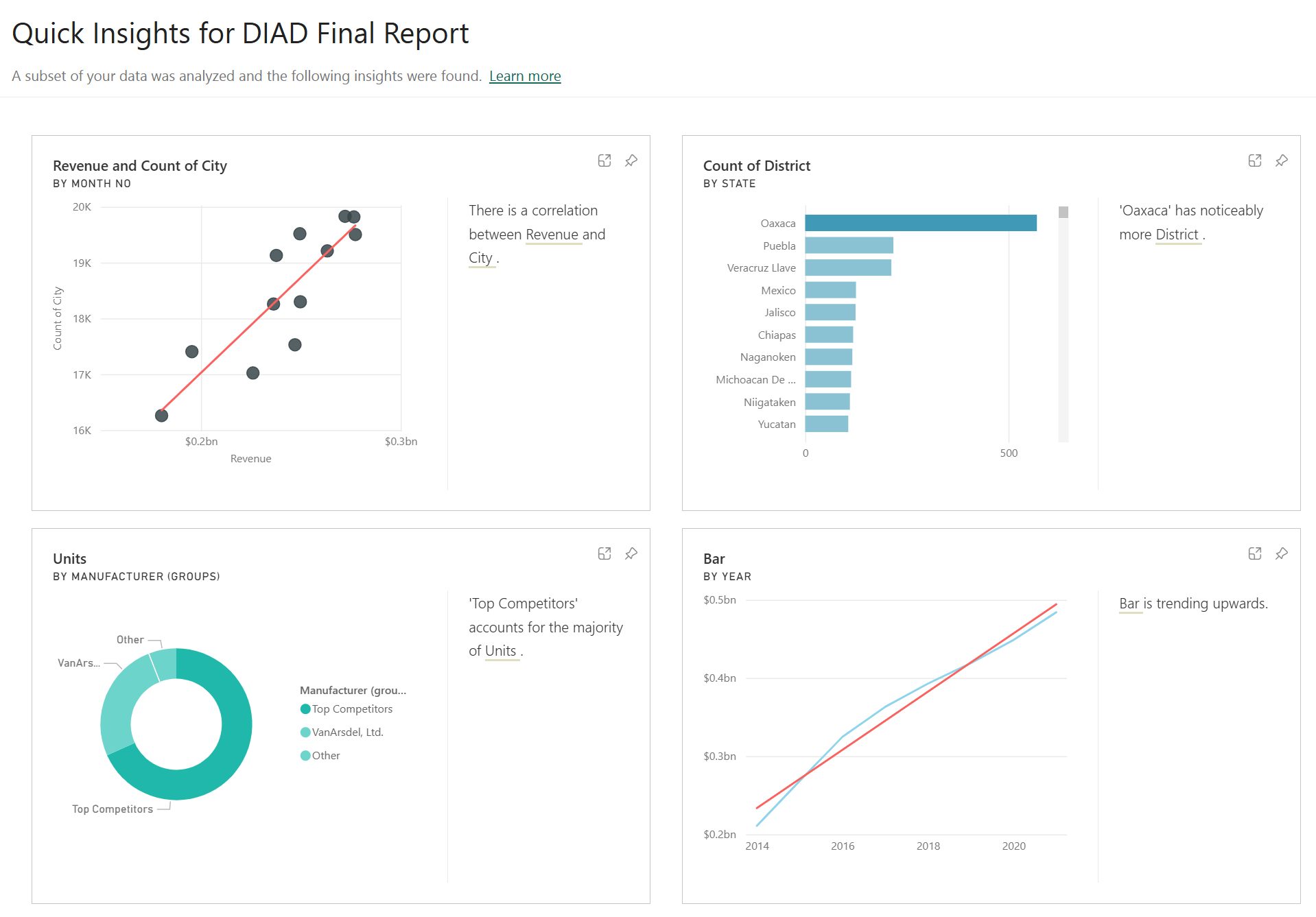1316x917 pixels.
Task: Pin the Bar by Year visual
Action: click(x=1282, y=553)
